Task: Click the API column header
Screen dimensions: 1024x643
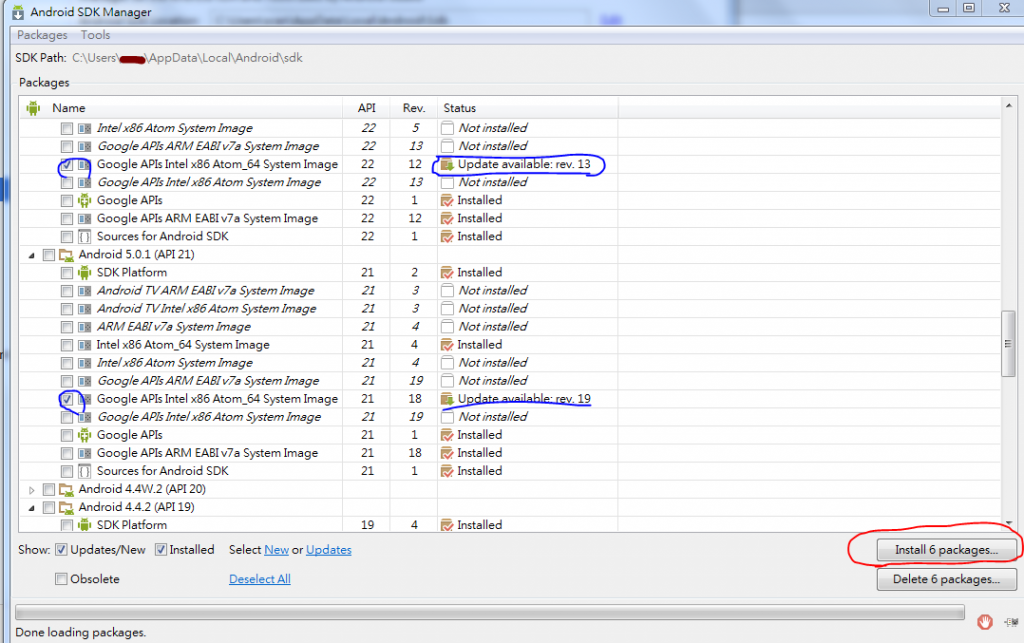Action: [367, 108]
